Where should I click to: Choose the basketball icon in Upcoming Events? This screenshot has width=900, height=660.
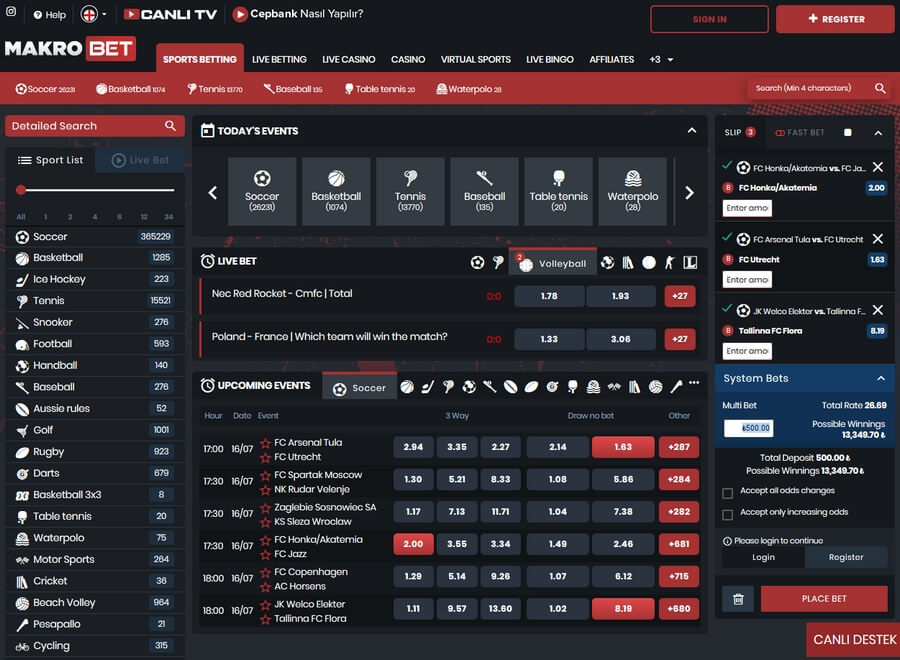pos(407,387)
